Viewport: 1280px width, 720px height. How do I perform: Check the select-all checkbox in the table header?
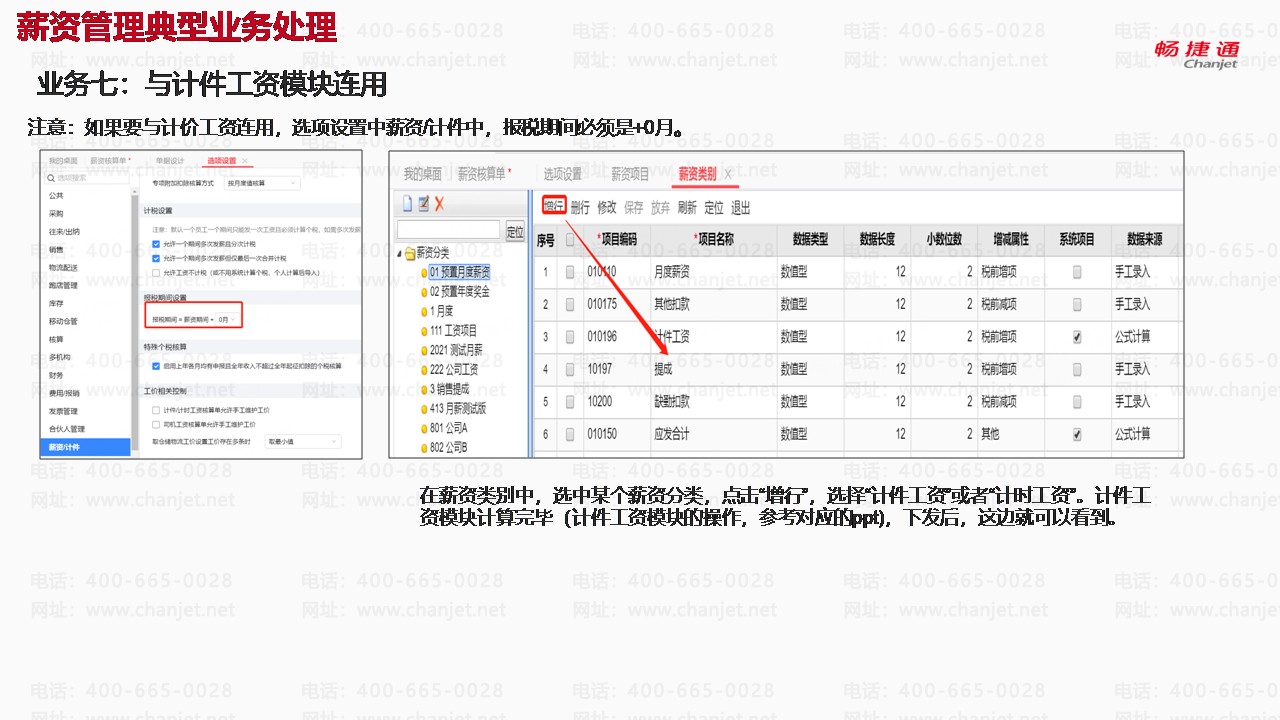point(570,240)
